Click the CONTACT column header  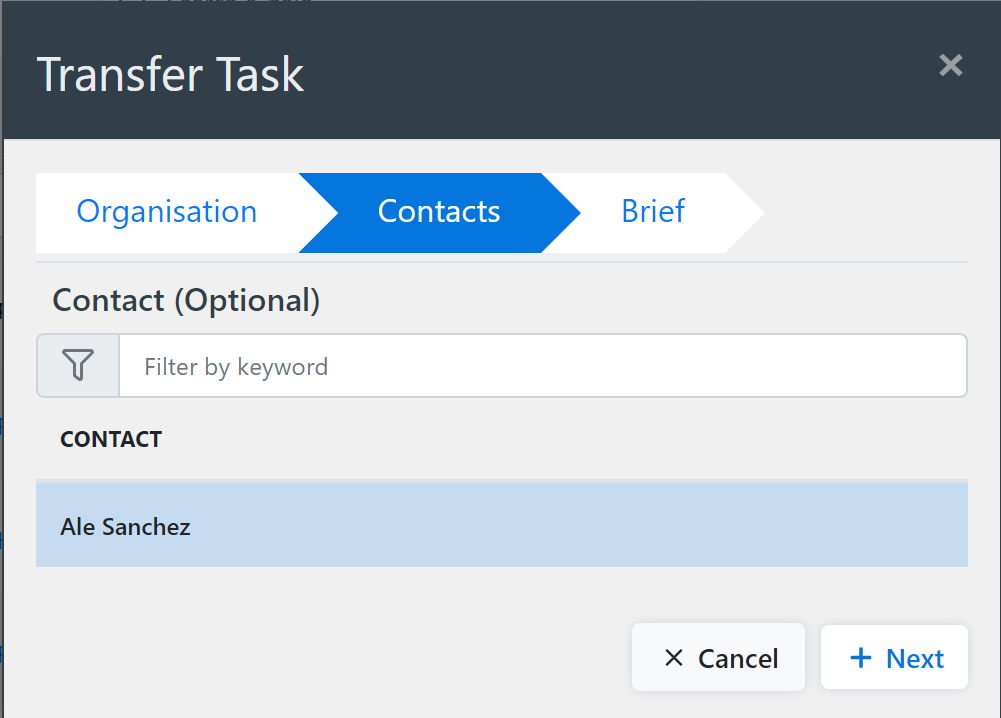pyautogui.click(x=110, y=438)
